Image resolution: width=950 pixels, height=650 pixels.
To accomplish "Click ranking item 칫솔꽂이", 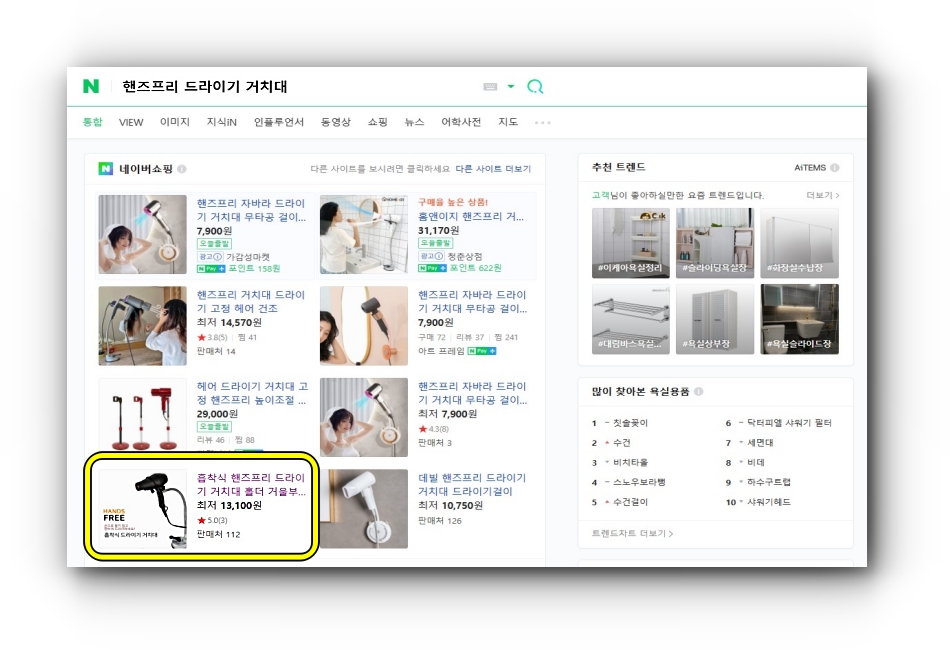I will pos(630,423).
